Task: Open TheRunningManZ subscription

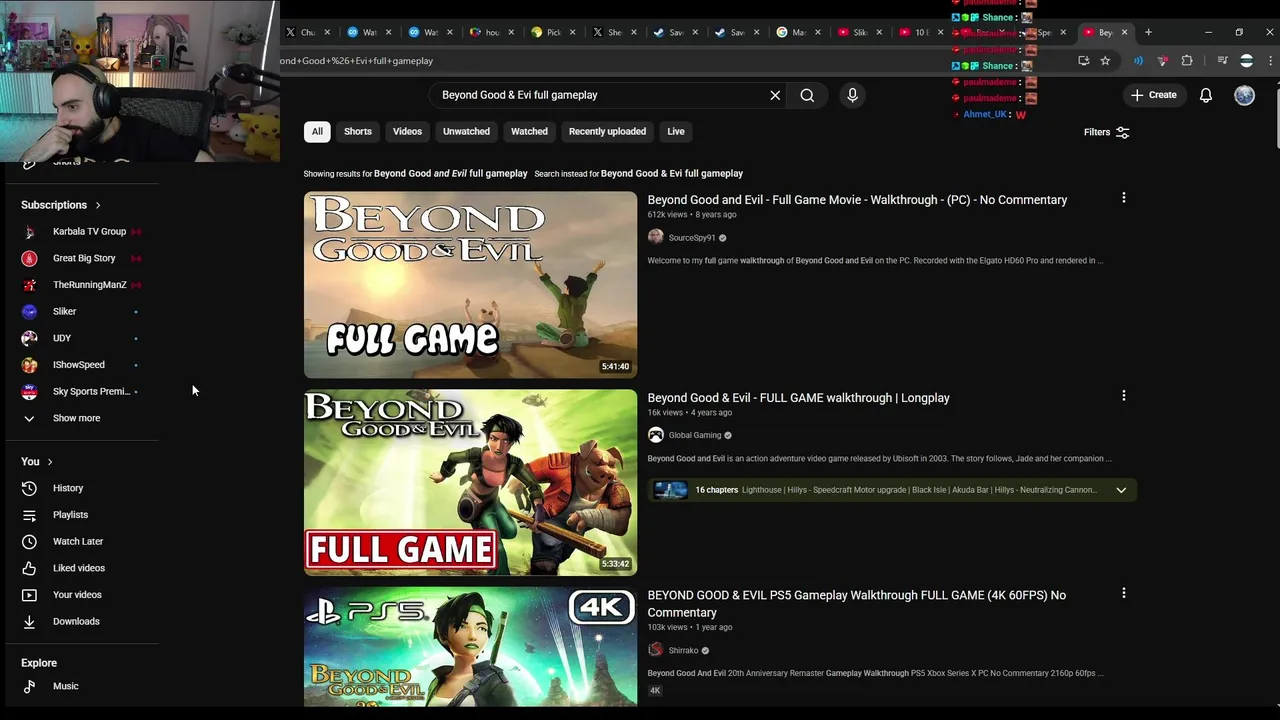Action: [82, 285]
